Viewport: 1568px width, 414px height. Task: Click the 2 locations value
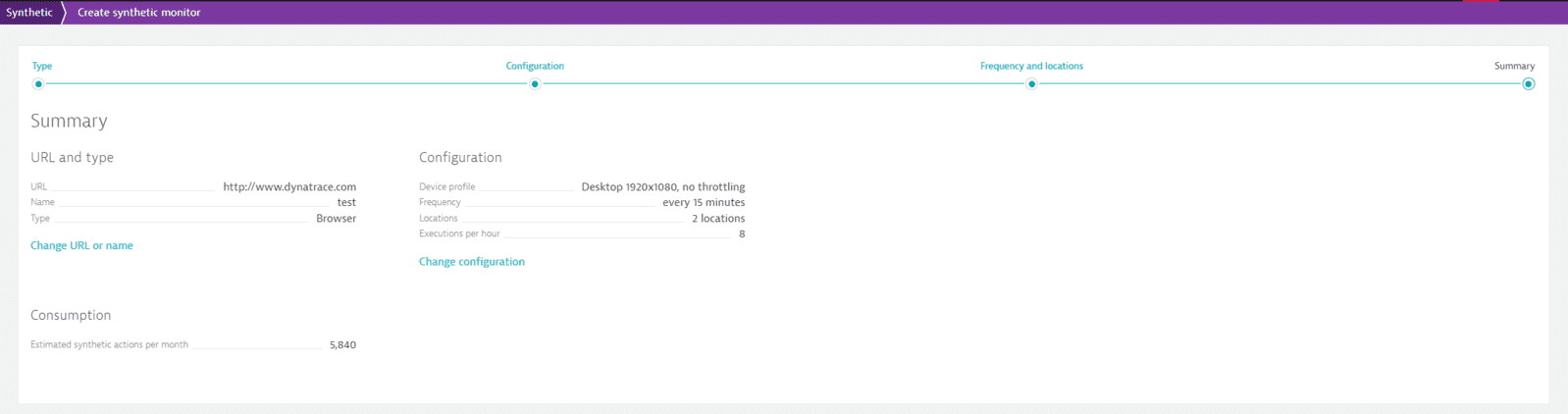click(718, 219)
